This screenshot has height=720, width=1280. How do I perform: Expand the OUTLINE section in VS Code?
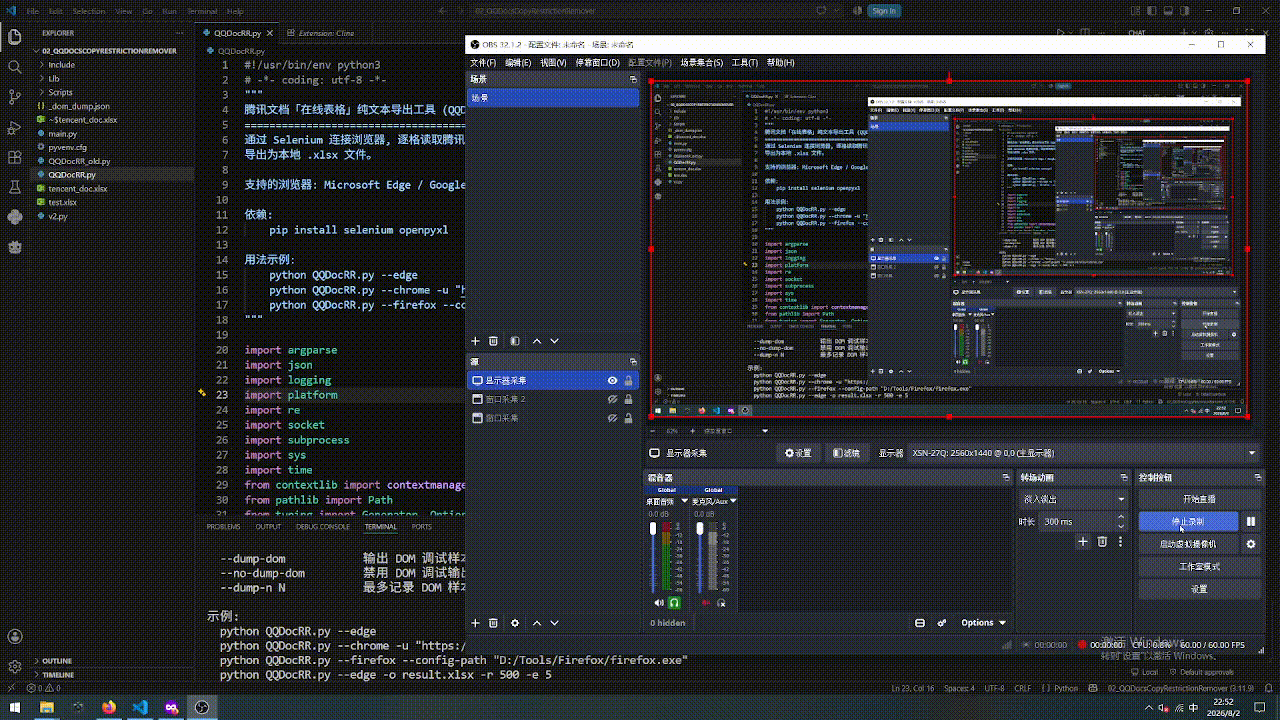tap(57, 661)
